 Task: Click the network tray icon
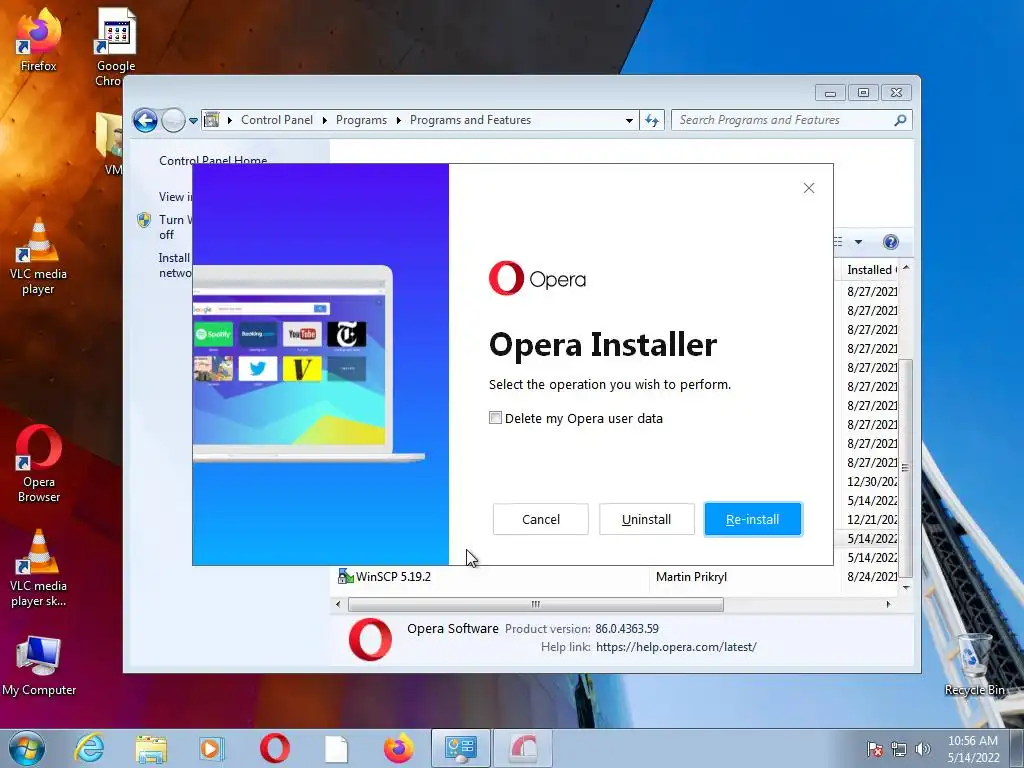[x=899, y=749]
